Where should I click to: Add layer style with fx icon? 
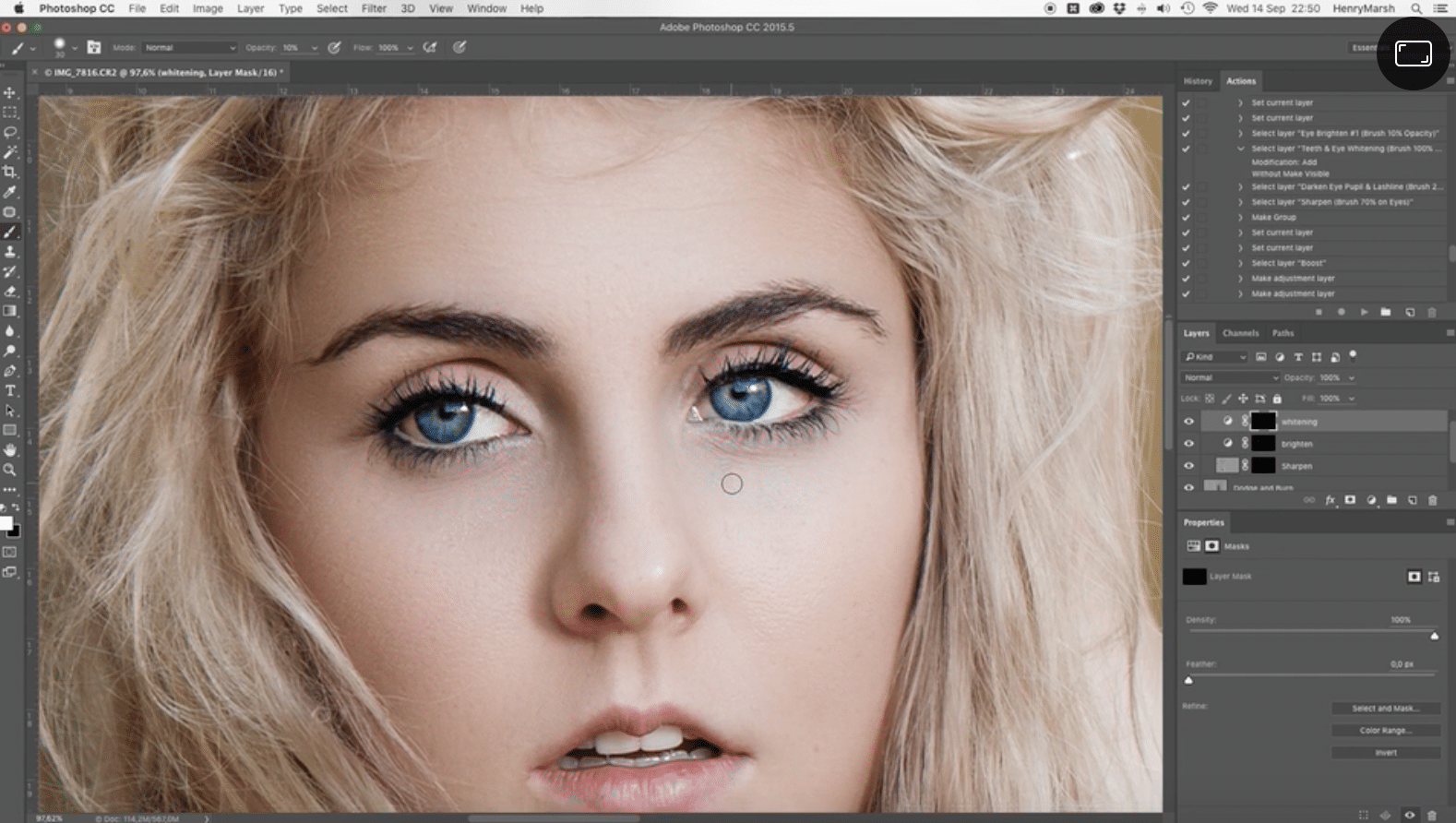coord(1330,500)
